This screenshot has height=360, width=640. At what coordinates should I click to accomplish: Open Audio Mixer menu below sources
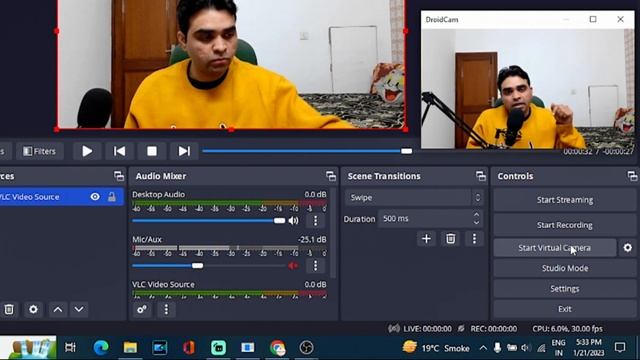[166, 309]
